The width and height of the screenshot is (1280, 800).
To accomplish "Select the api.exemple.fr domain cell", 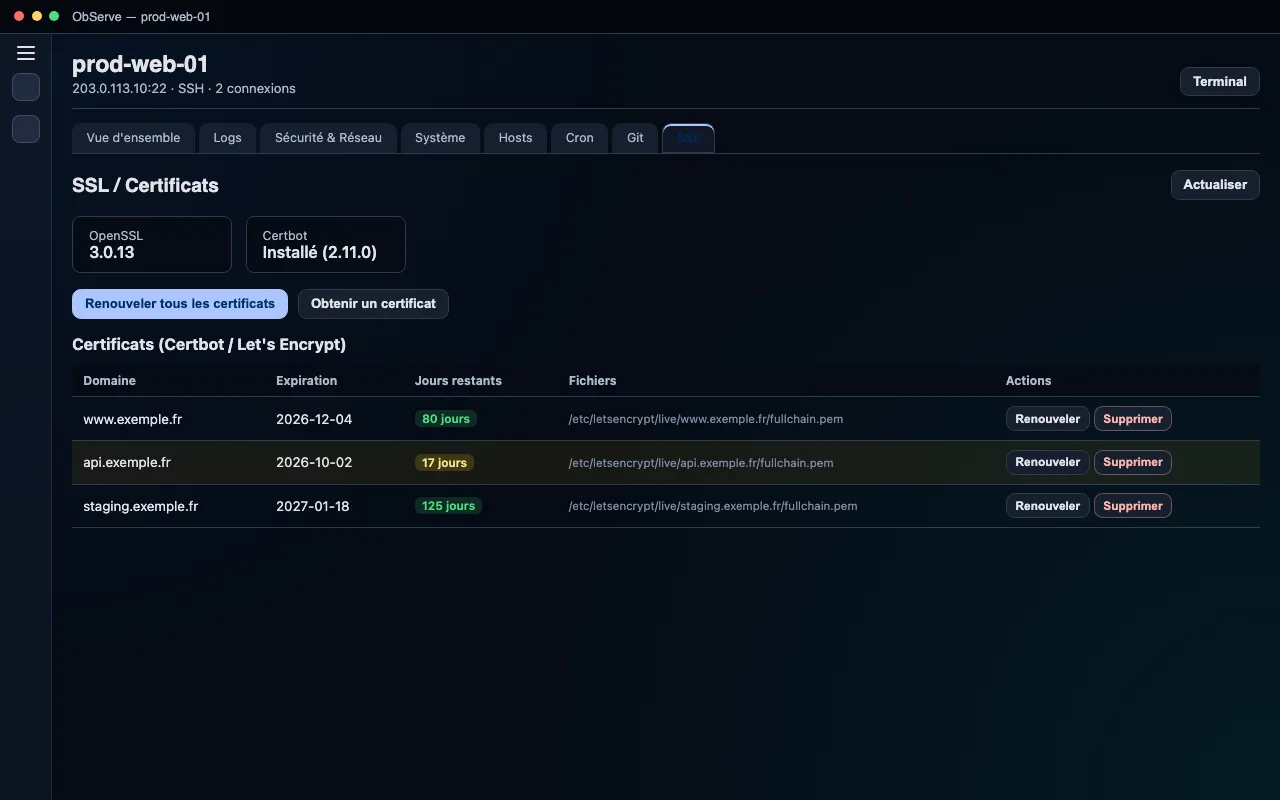I will click(127, 462).
